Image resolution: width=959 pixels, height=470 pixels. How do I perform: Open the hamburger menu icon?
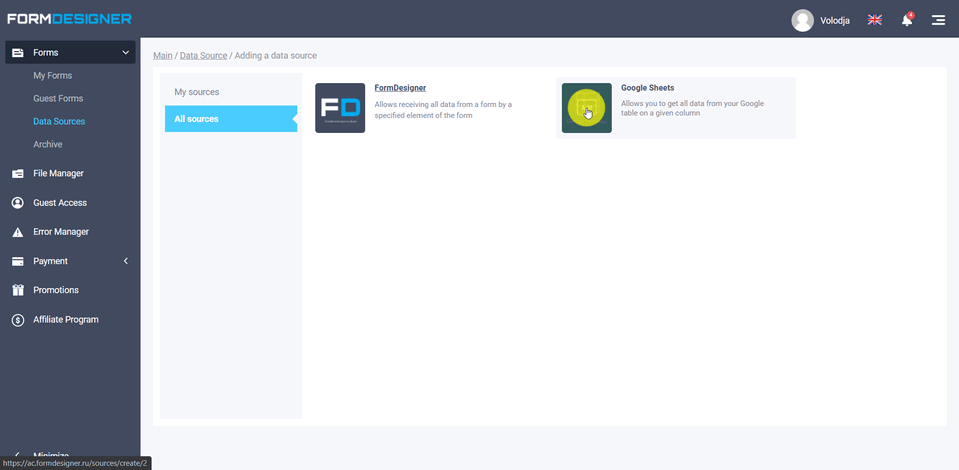(x=938, y=20)
